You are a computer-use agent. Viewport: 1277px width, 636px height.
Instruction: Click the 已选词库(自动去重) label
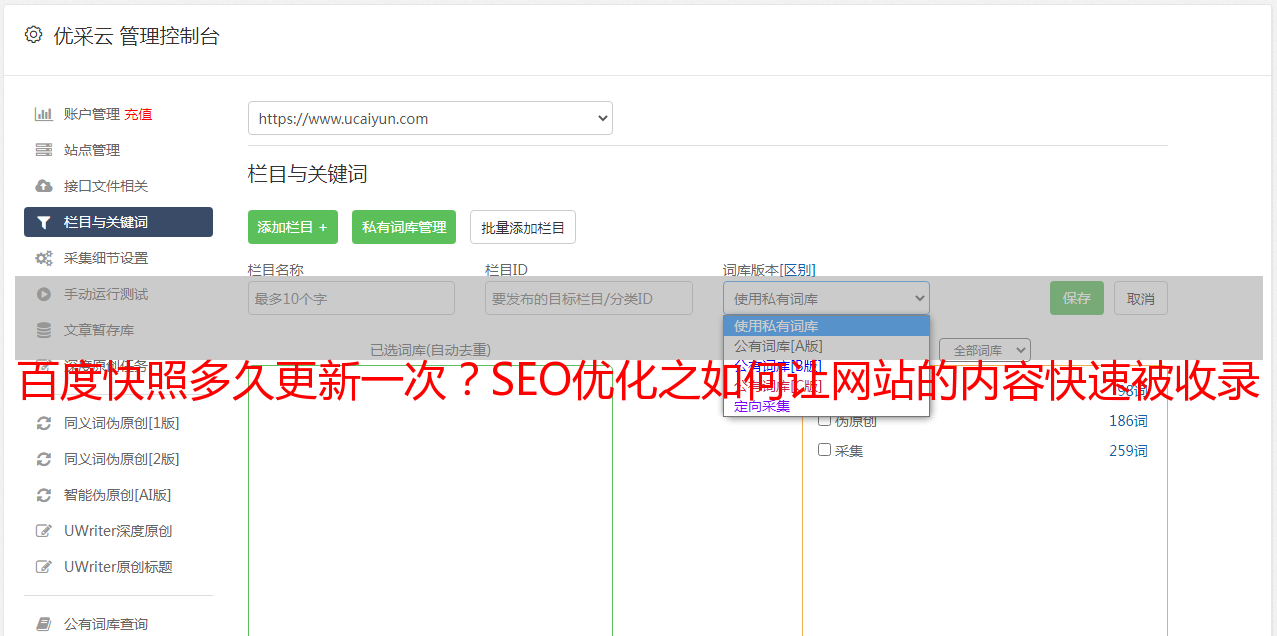click(x=430, y=350)
